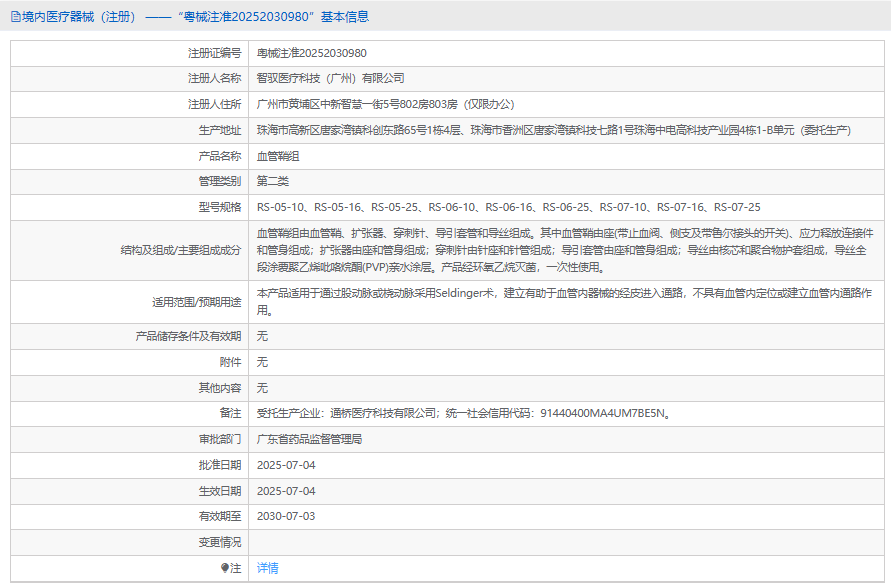891x587 pixels.
Task: Click the 适用范围/预期用途 label
Action: pos(197,302)
